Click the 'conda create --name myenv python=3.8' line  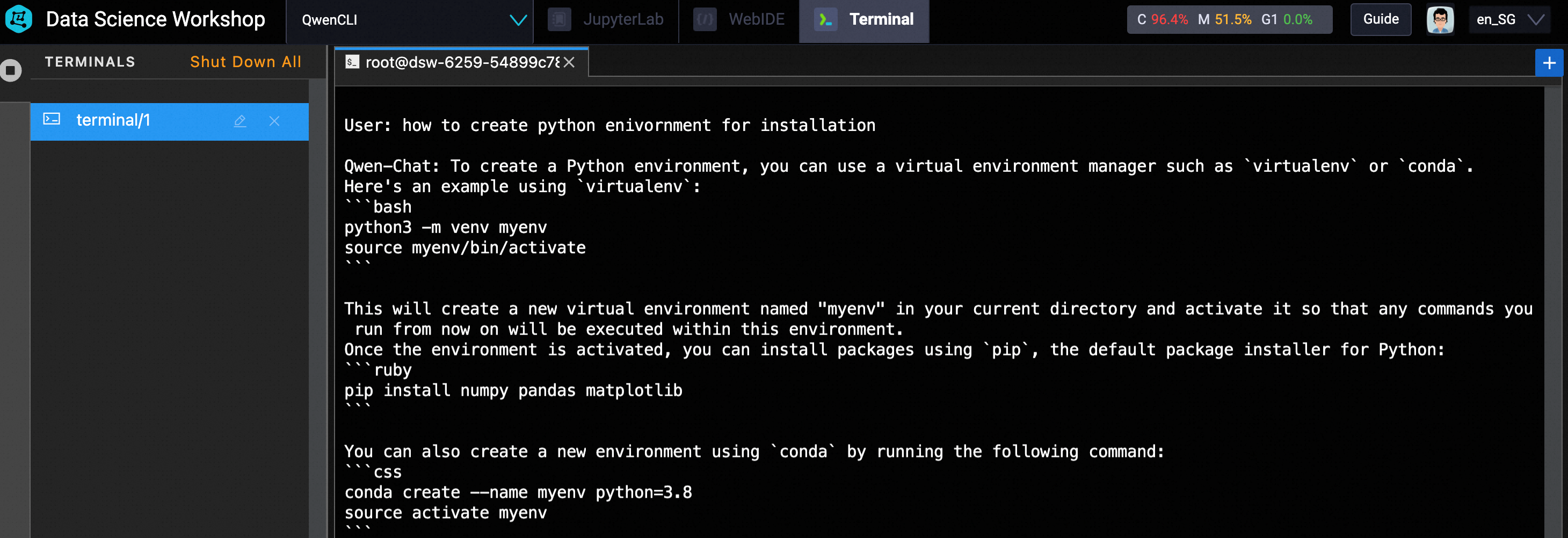[x=518, y=492]
